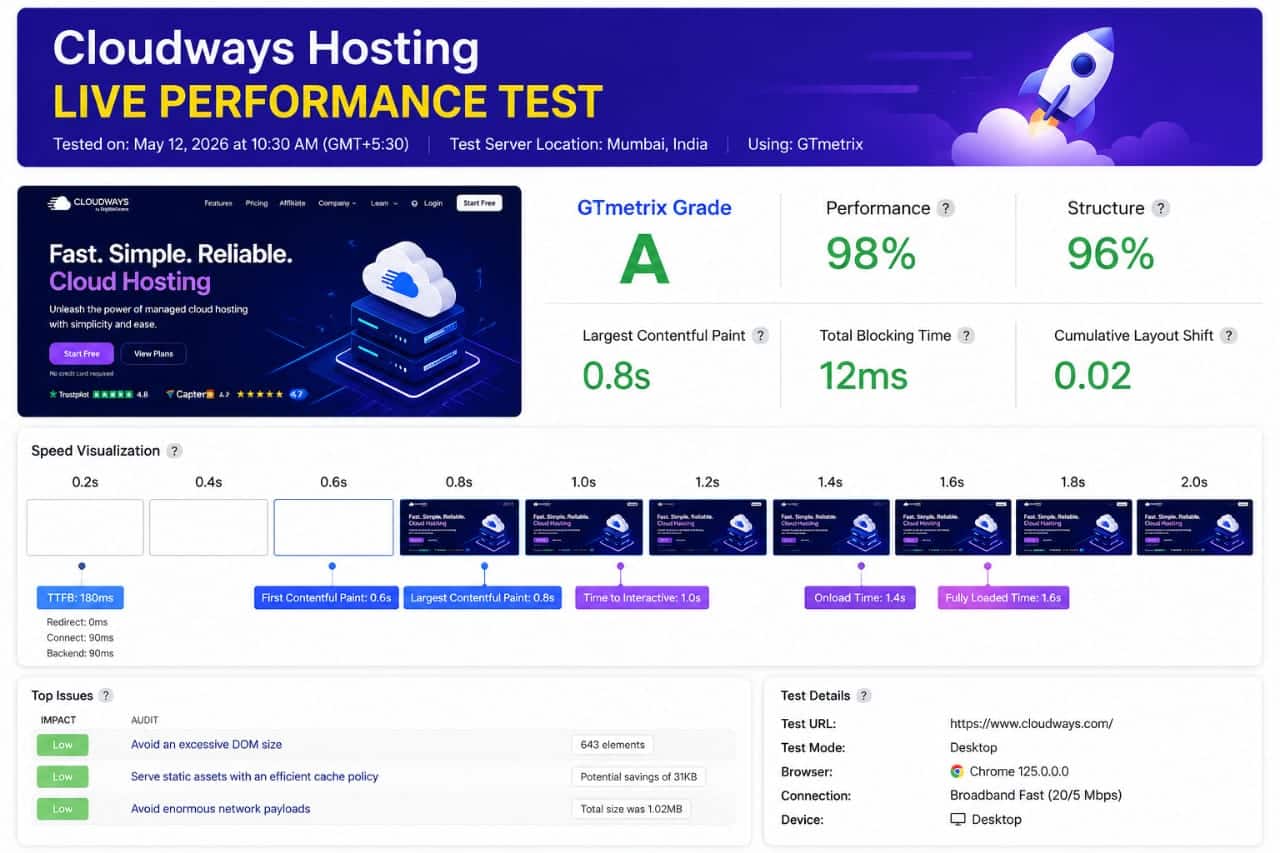This screenshot has height=853, width=1280.
Task: Click the Potential savings of 31KB value
Action: 639,776
